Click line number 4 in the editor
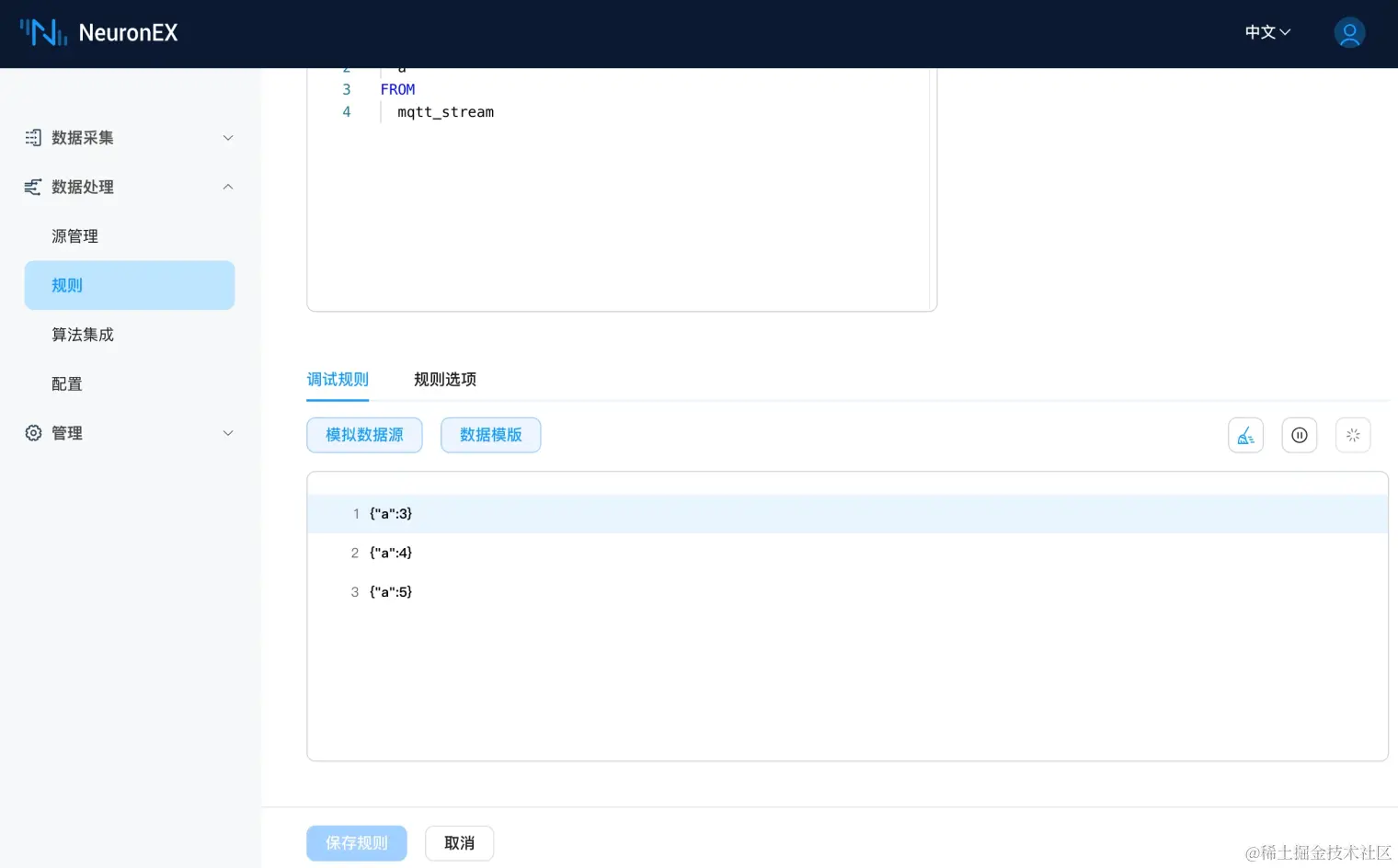This screenshot has height=868, width=1398. point(347,112)
